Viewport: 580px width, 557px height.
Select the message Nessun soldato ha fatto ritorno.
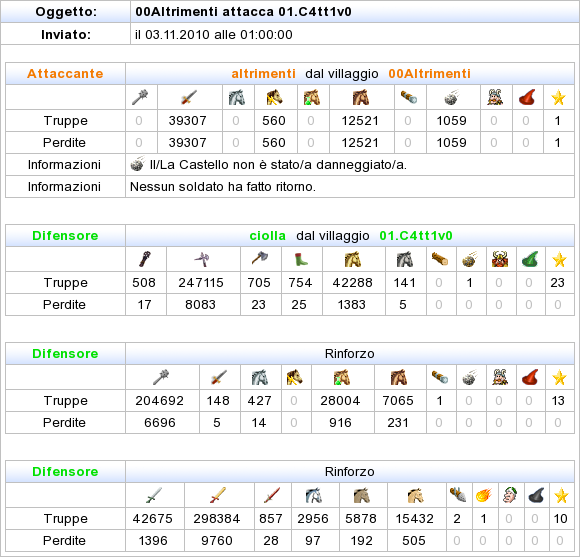[x=223, y=186]
